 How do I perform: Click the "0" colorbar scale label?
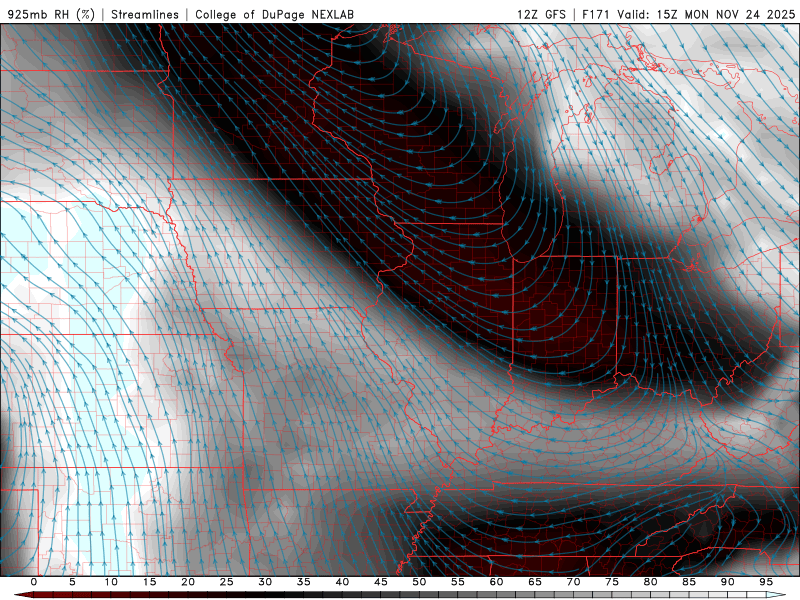click(34, 582)
